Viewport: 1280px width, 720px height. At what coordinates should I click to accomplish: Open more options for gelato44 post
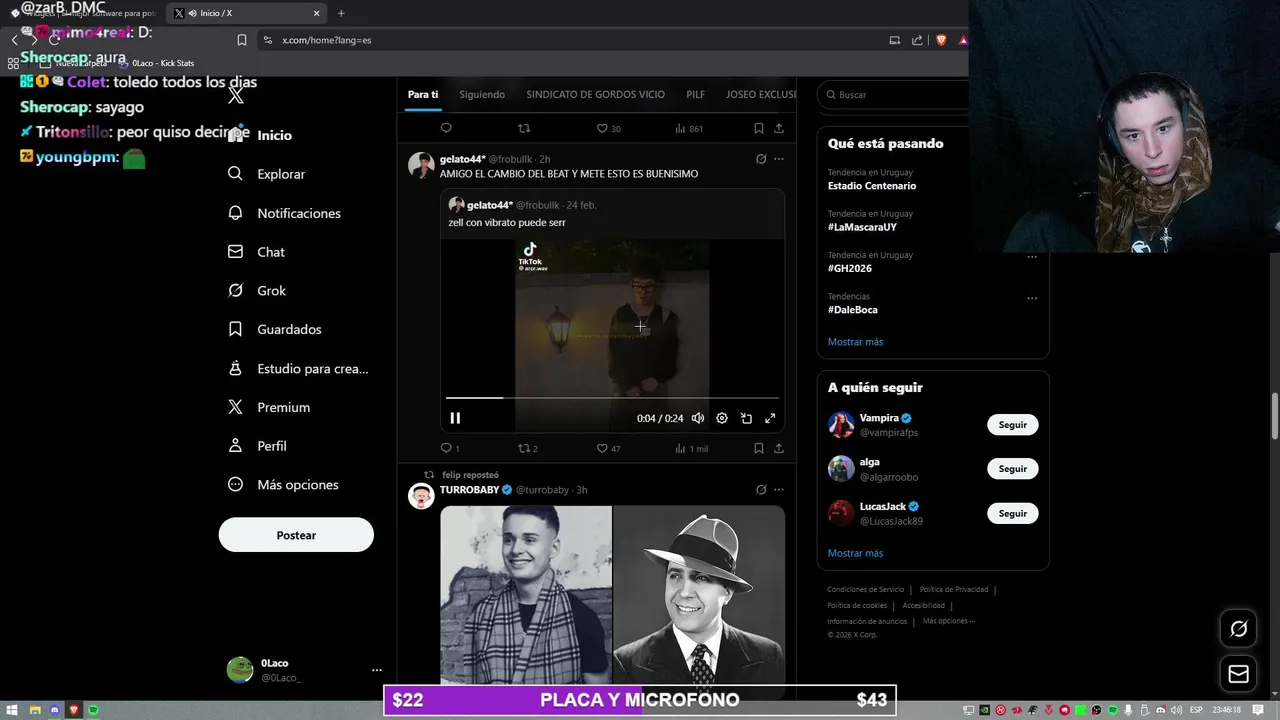point(779,159)
